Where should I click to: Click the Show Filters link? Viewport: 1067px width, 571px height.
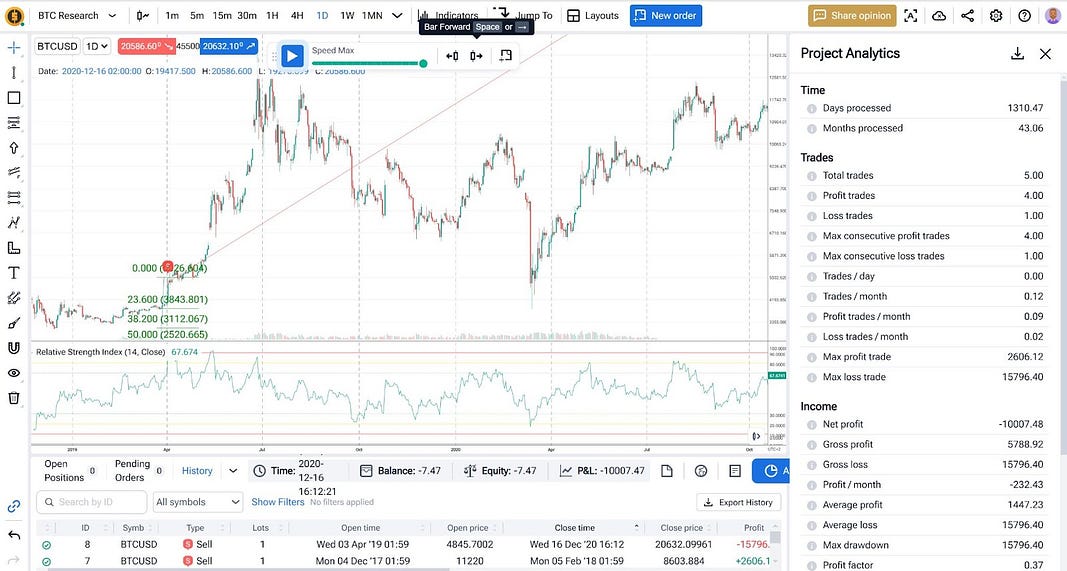278,502
